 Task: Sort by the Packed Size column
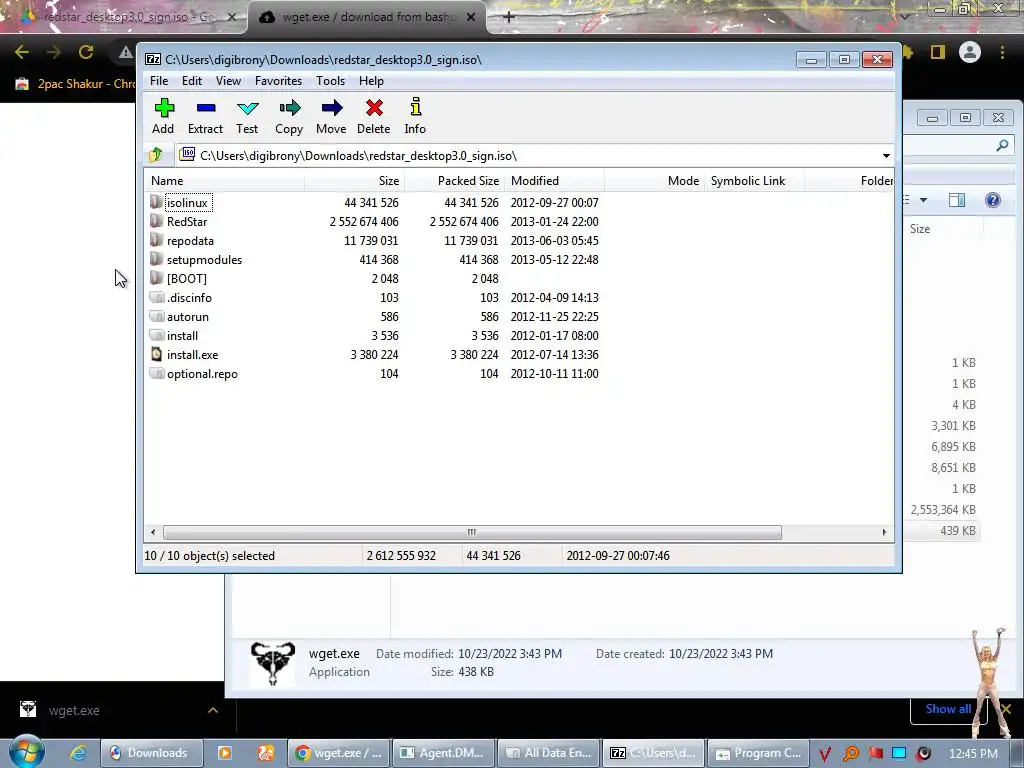tap(455, 181)
